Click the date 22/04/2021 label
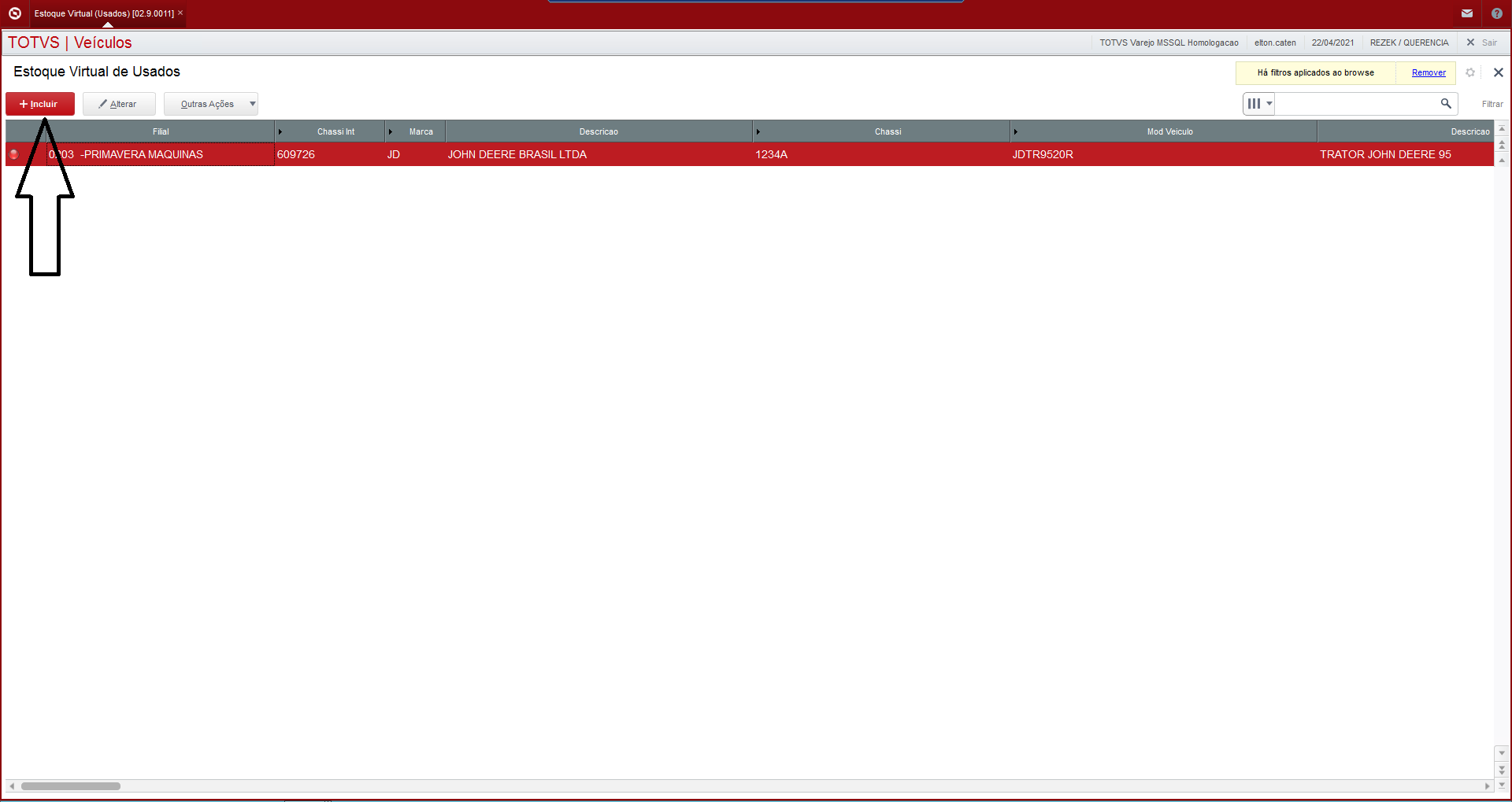The height and width of the screenshot is (802, 1512). click(1332, 43)
